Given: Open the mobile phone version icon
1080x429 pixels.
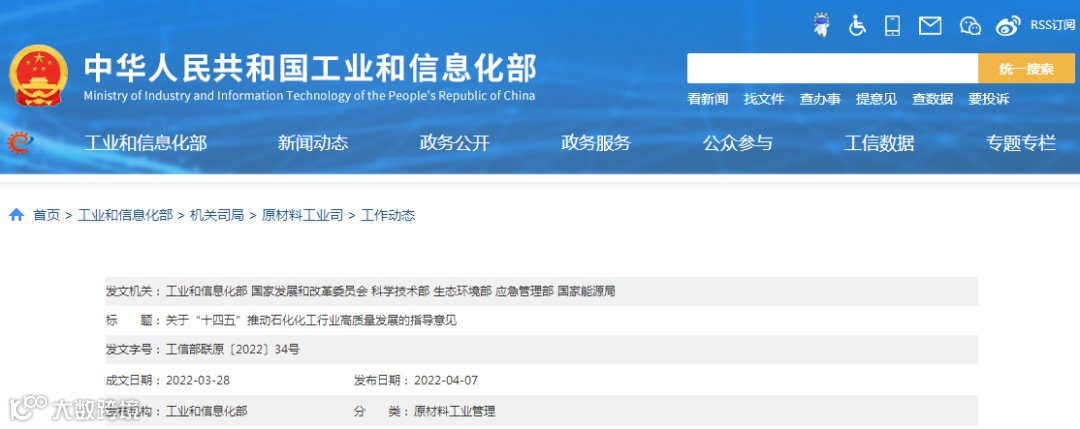Looking at the screenshot, I should (893, 25).
